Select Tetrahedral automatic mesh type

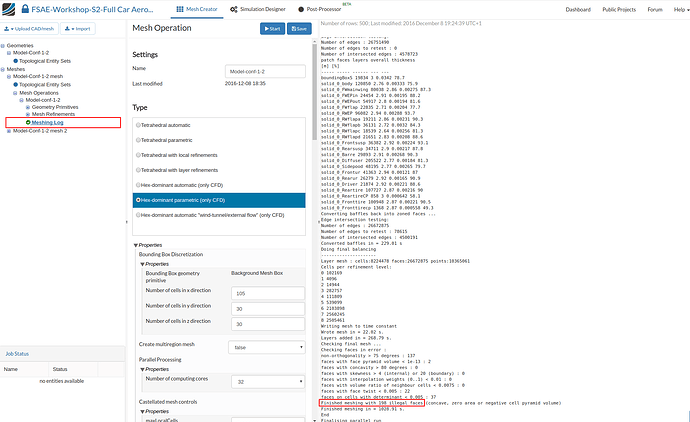(x=138, y=125)
